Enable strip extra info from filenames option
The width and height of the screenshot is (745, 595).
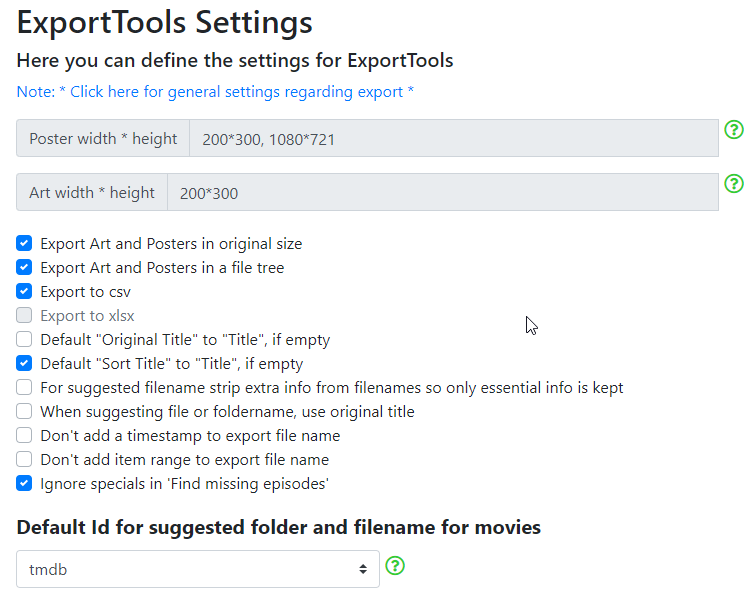(24, 387)
